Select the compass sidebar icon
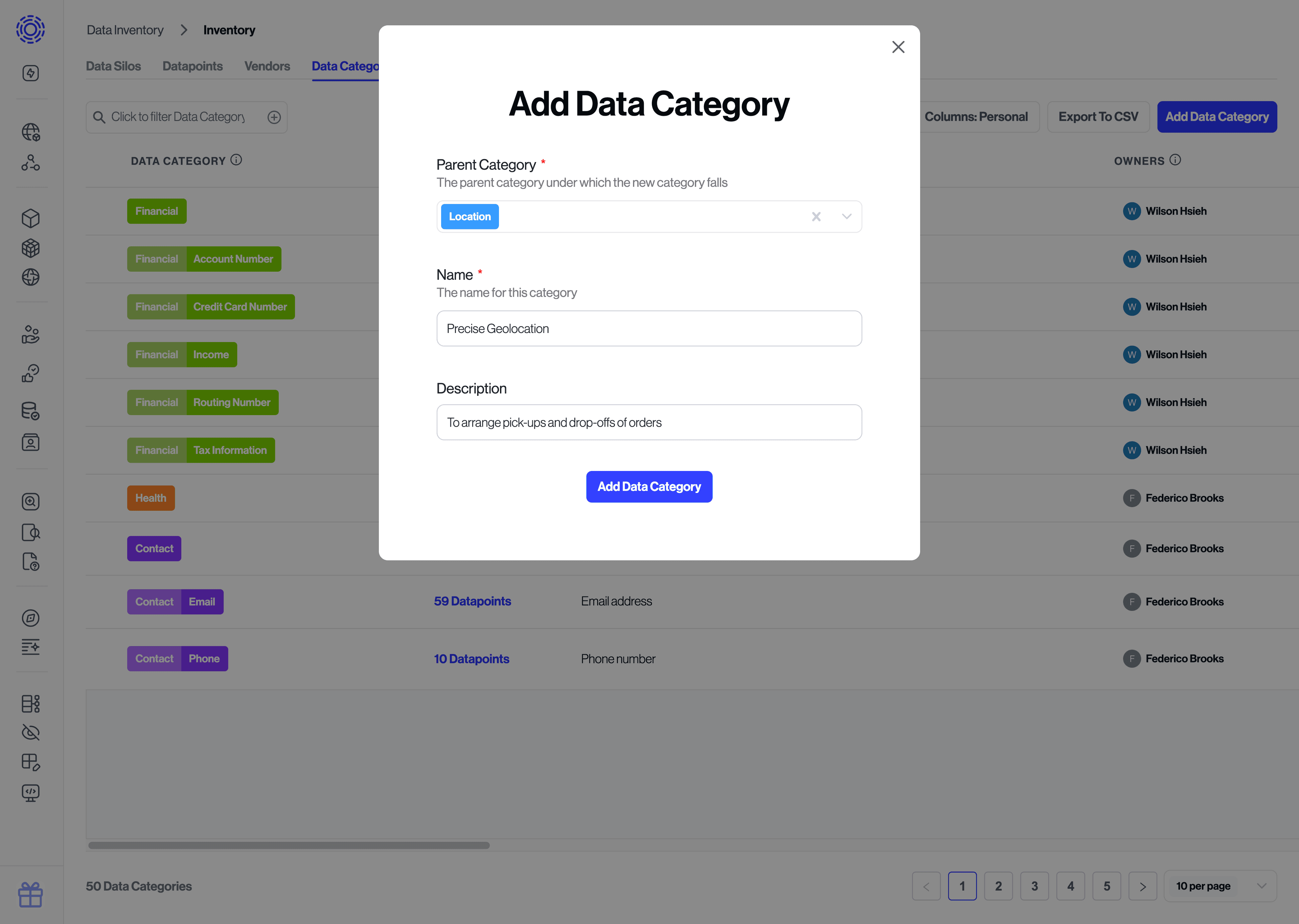The width and height of the screenshot is (1299, 924). pyautogui.click(x=31, y=618)
